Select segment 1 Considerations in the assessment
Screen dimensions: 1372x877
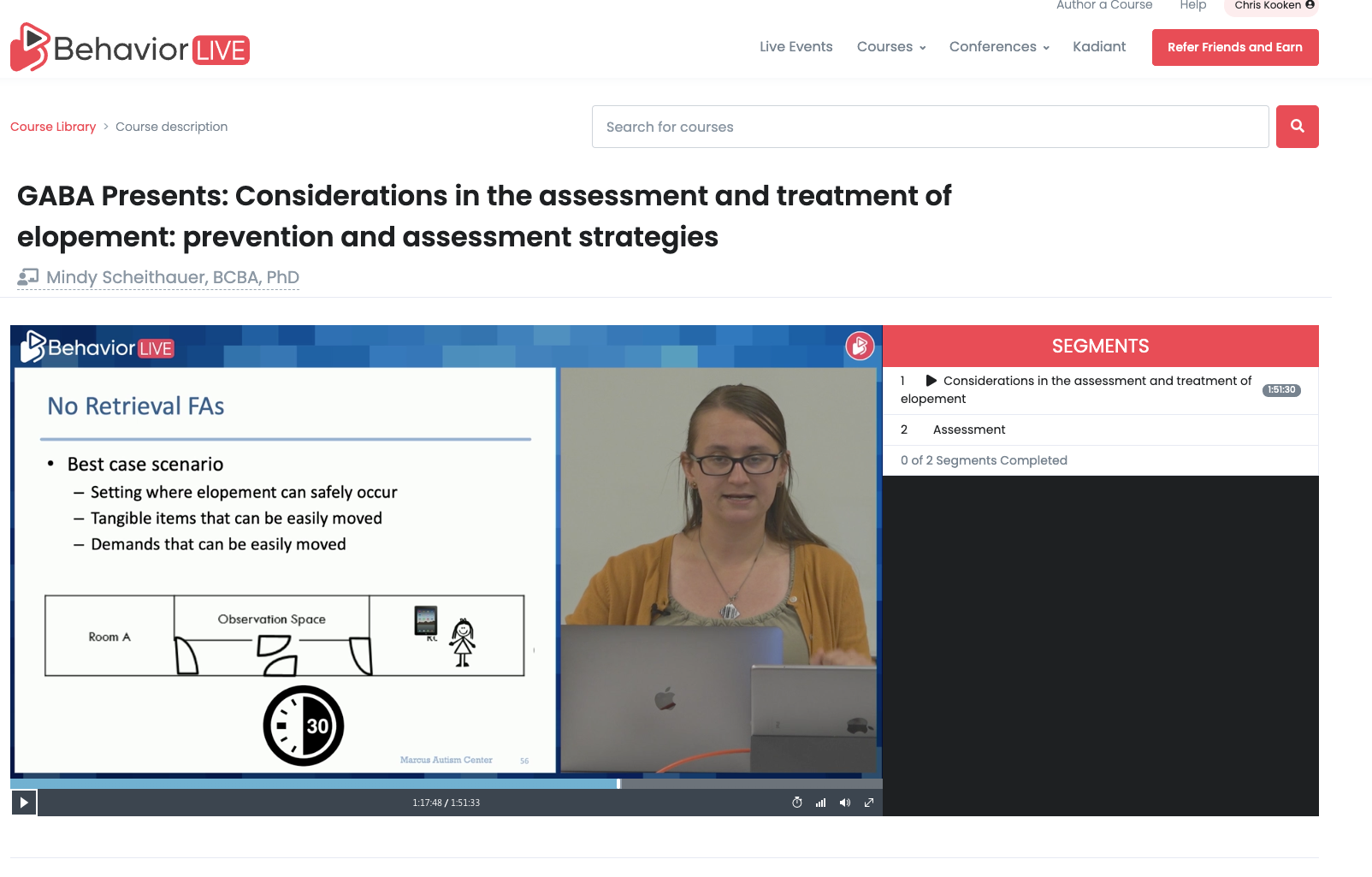click(1100, 390)
